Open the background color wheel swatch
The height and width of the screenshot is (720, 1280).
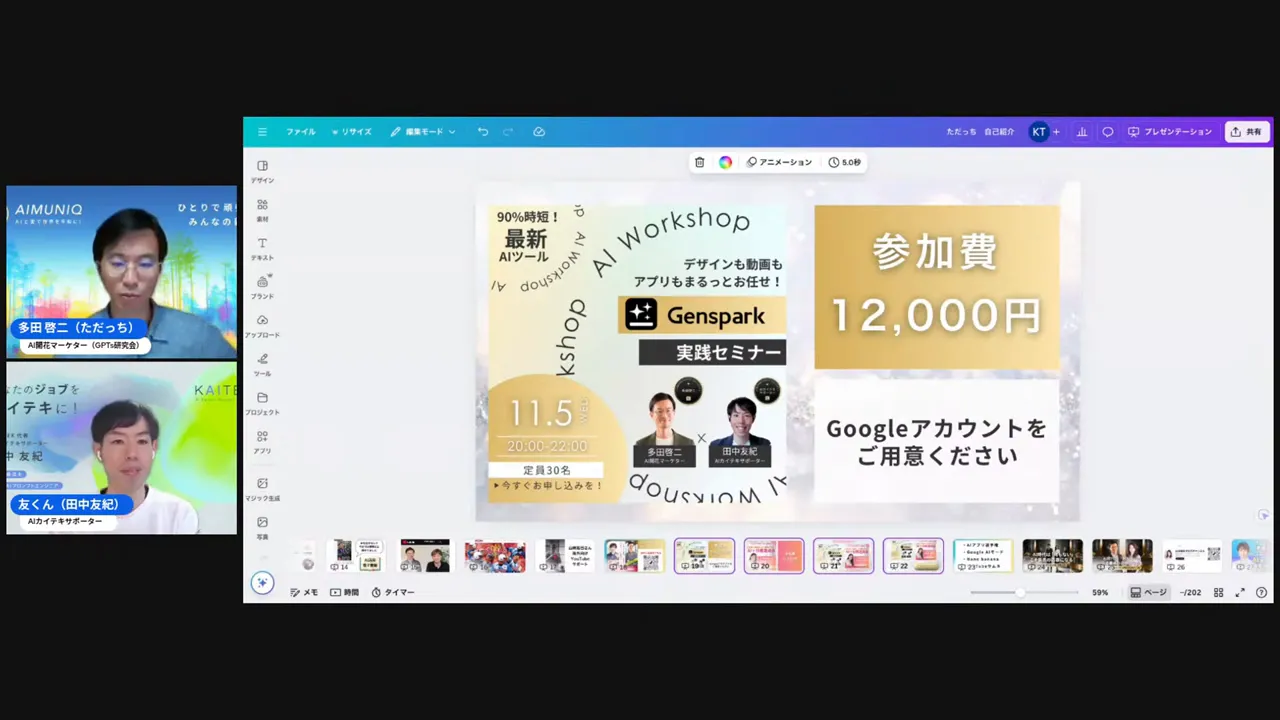(725, 162)
